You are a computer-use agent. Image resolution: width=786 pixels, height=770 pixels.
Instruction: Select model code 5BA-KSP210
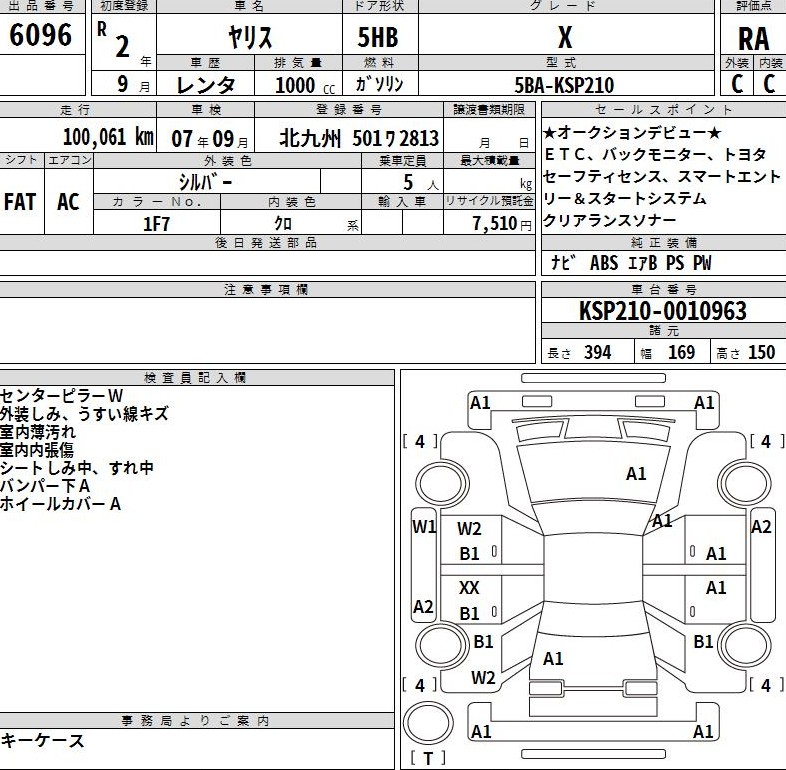tap(564, 85)
